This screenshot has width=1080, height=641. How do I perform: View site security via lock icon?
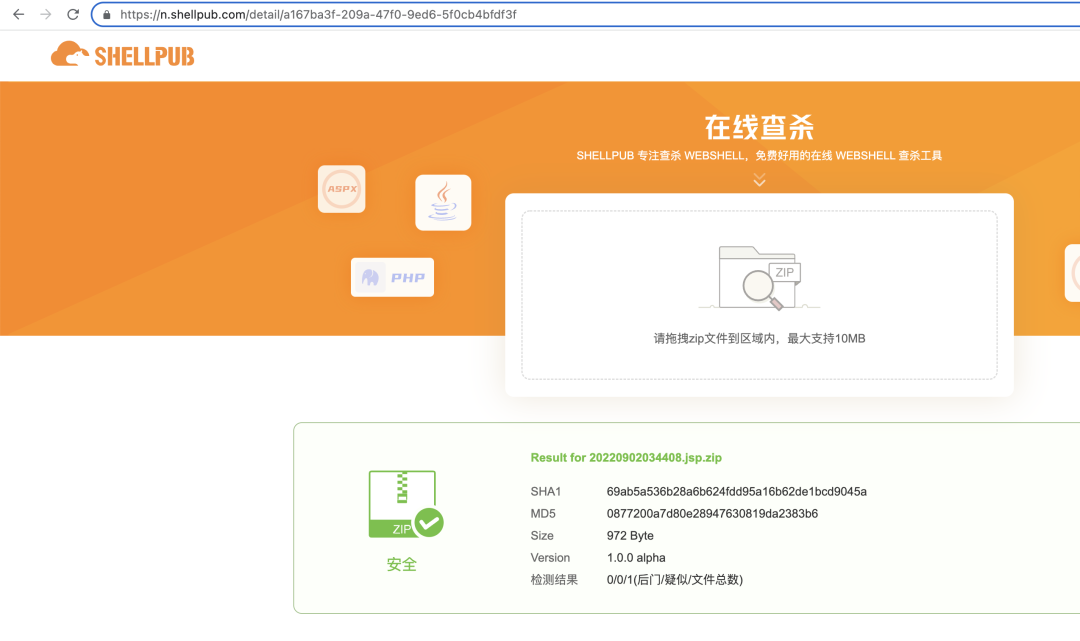107,14
